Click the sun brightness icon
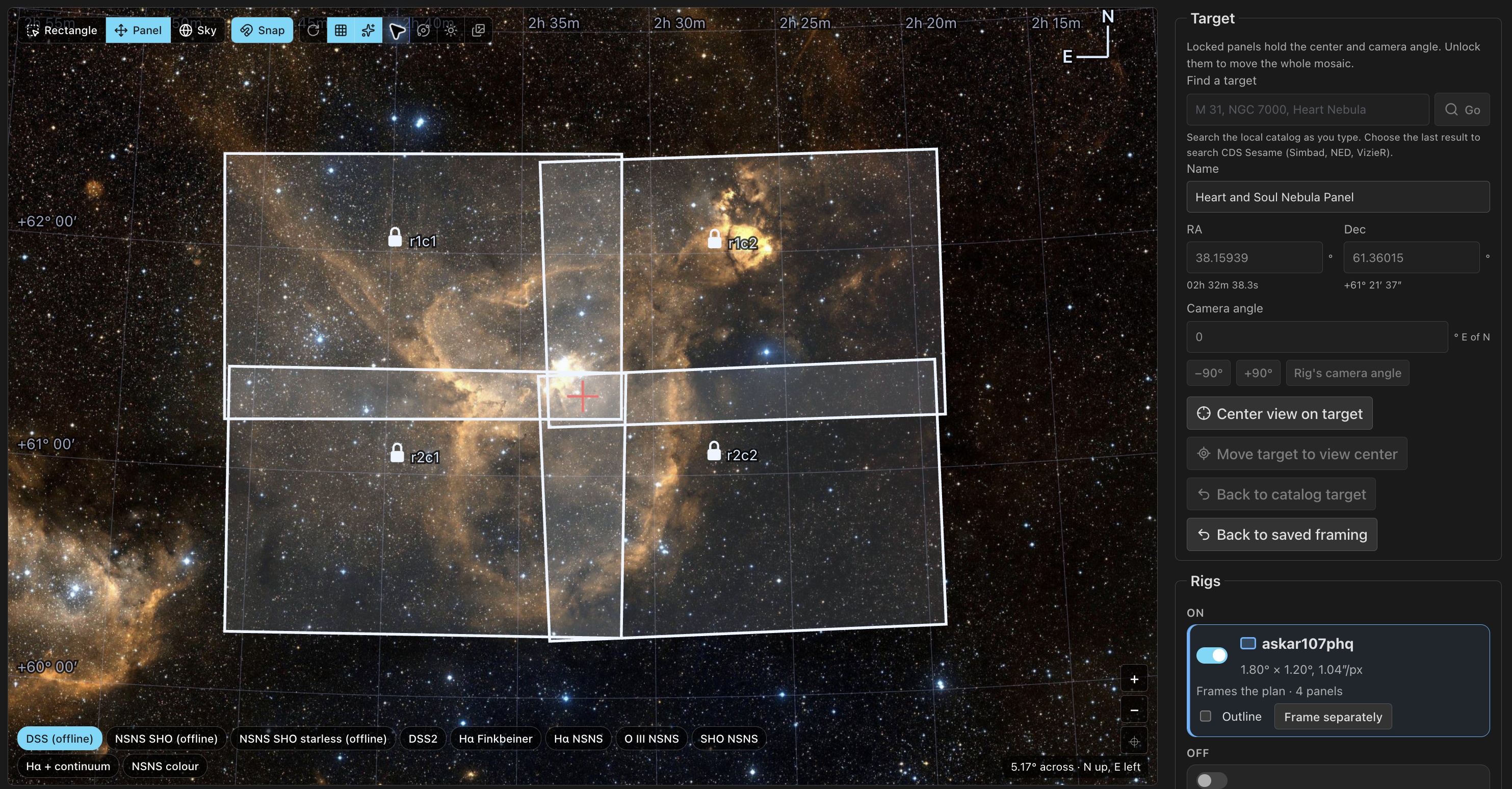Image resolution: width=1512 pixels, height=789 pixels. tap(451, 30)
